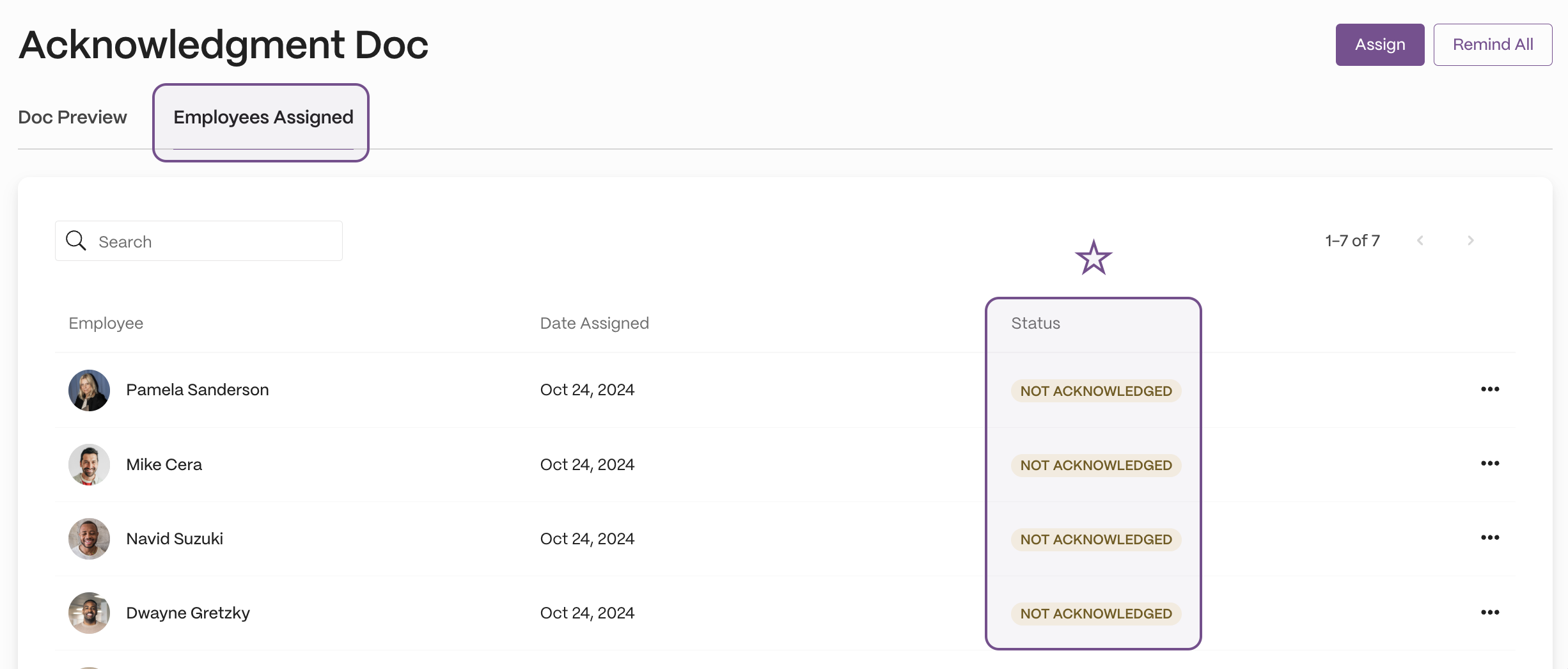Select the name Pamela Sanderson

197,390
